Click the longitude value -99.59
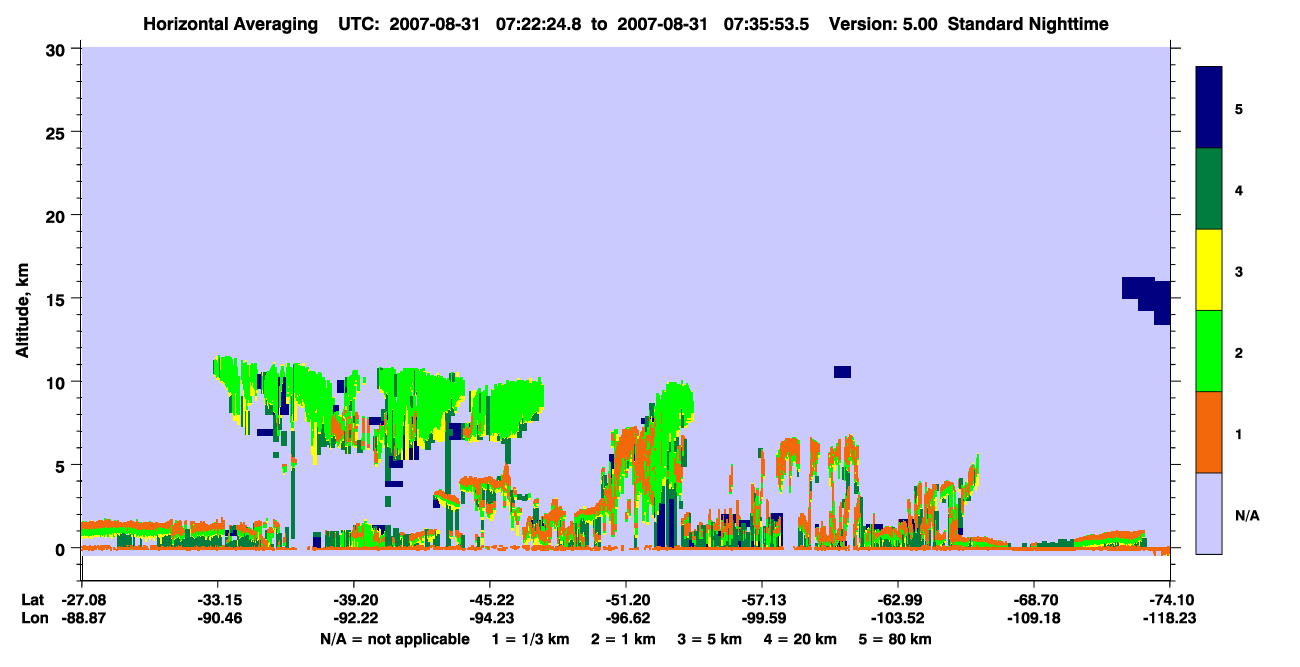 point(762,619)
